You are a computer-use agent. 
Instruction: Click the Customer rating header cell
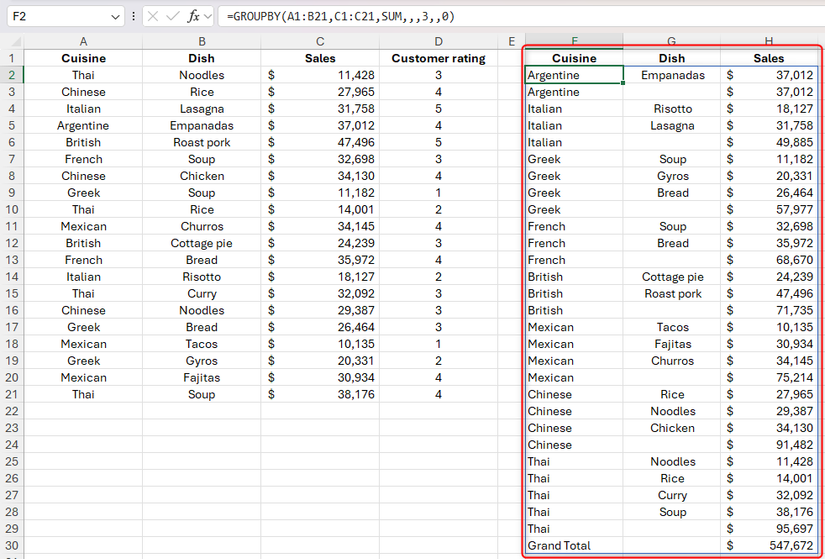(x=438, y=58)
